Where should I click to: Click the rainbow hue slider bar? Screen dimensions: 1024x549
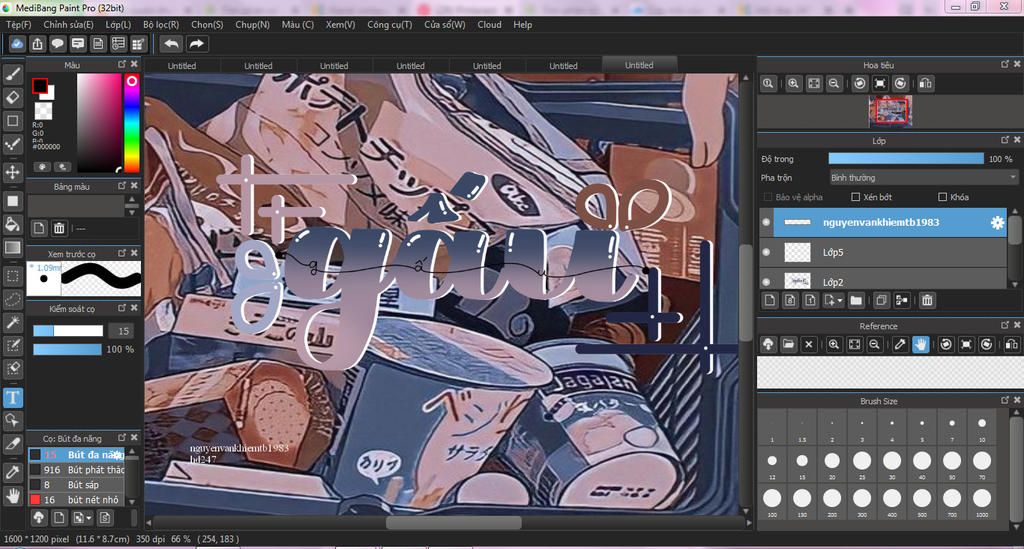click(x=131, y=123)
